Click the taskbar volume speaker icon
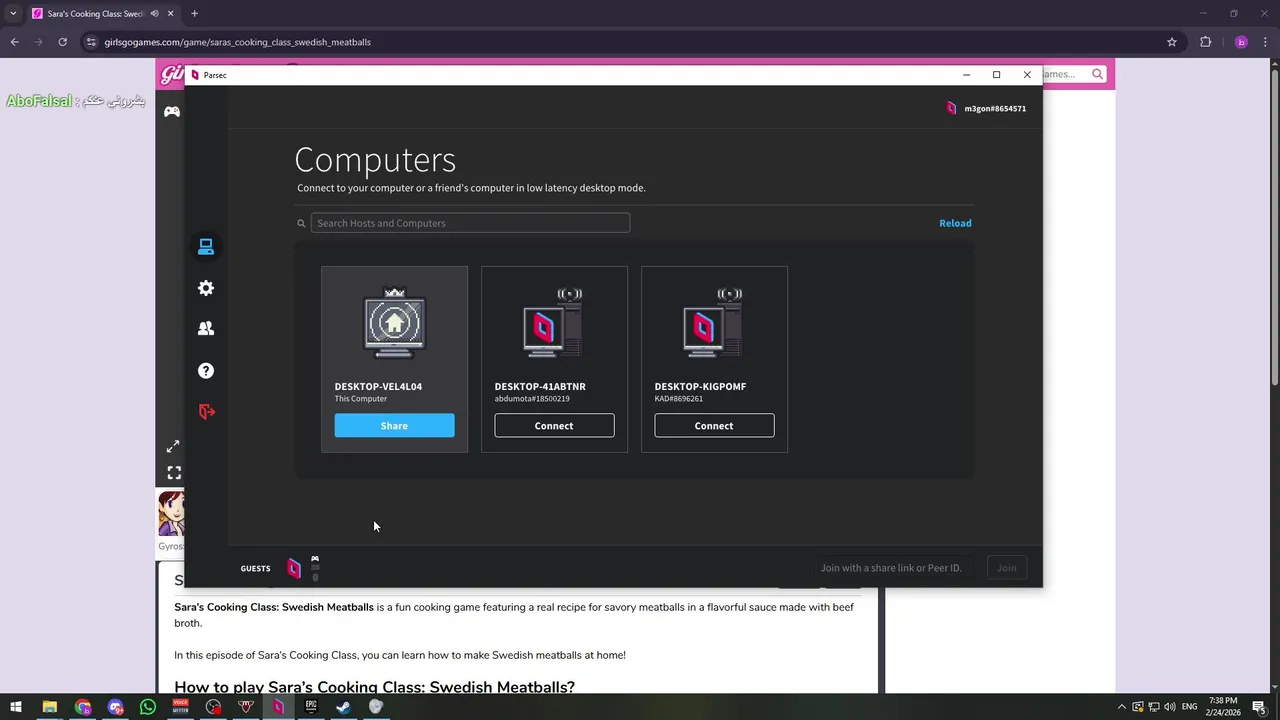1280x720 pixels. point(1169,707)
